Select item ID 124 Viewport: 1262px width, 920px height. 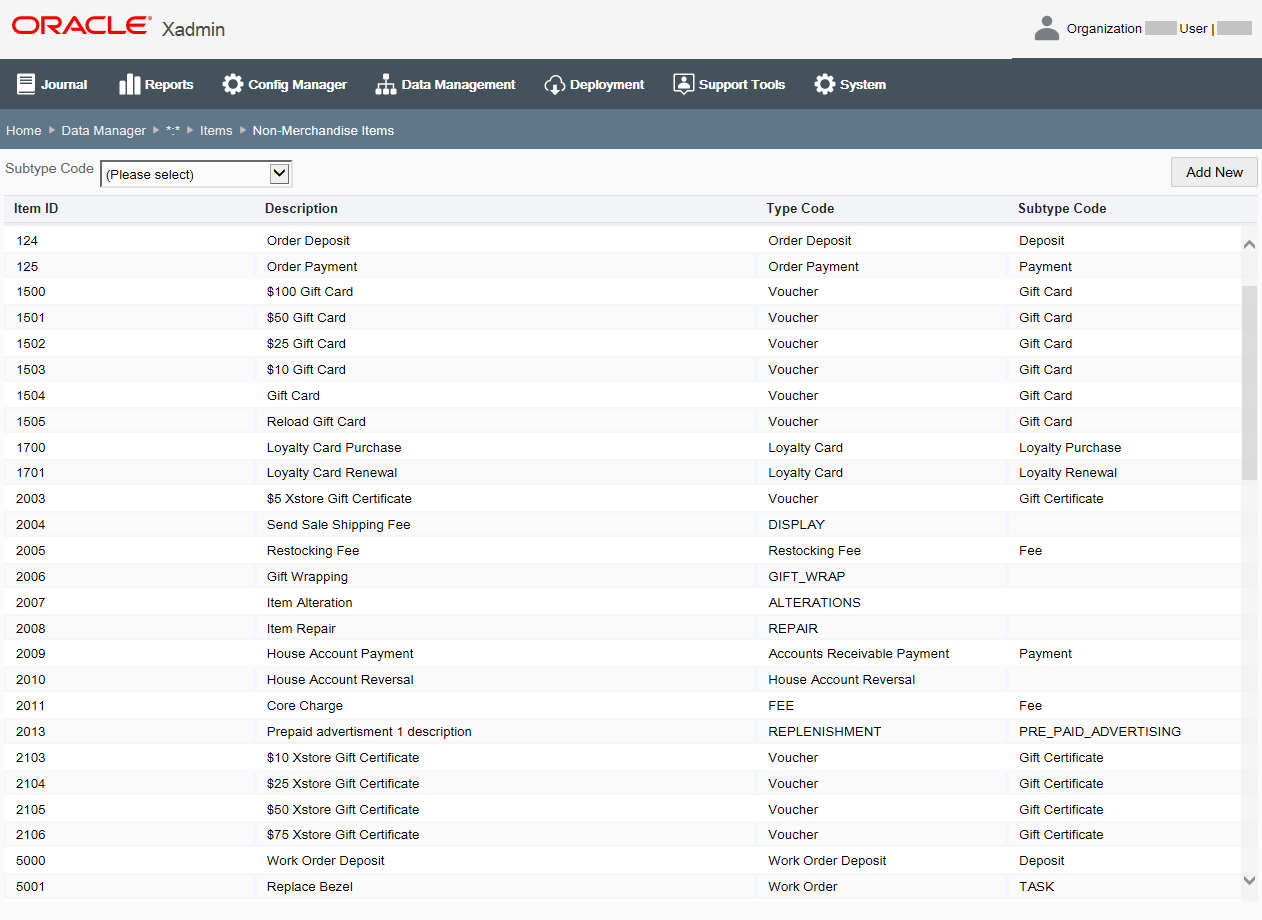click(27, 240)
